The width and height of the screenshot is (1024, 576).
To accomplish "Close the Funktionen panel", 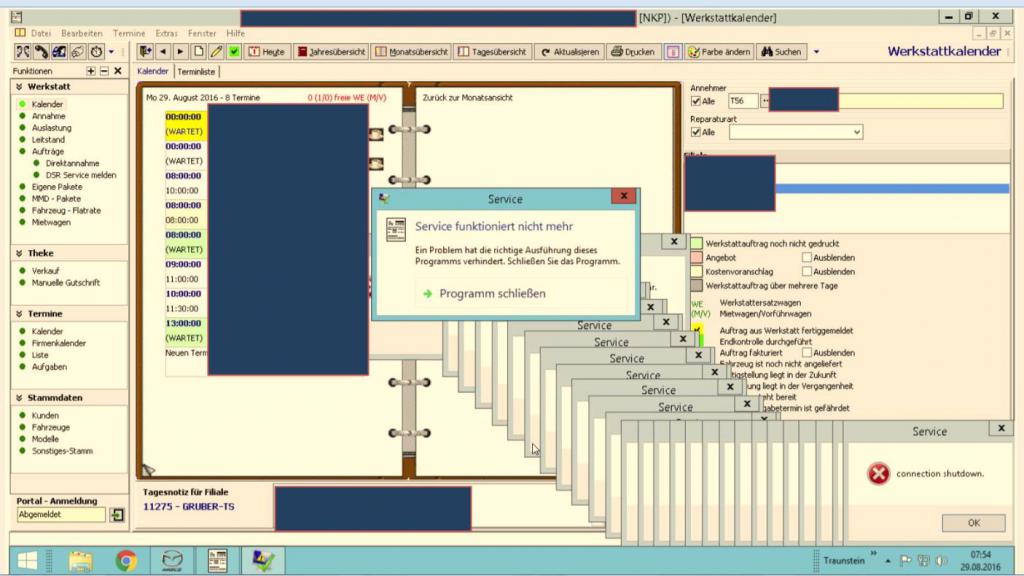I will [x=118, y=71].
